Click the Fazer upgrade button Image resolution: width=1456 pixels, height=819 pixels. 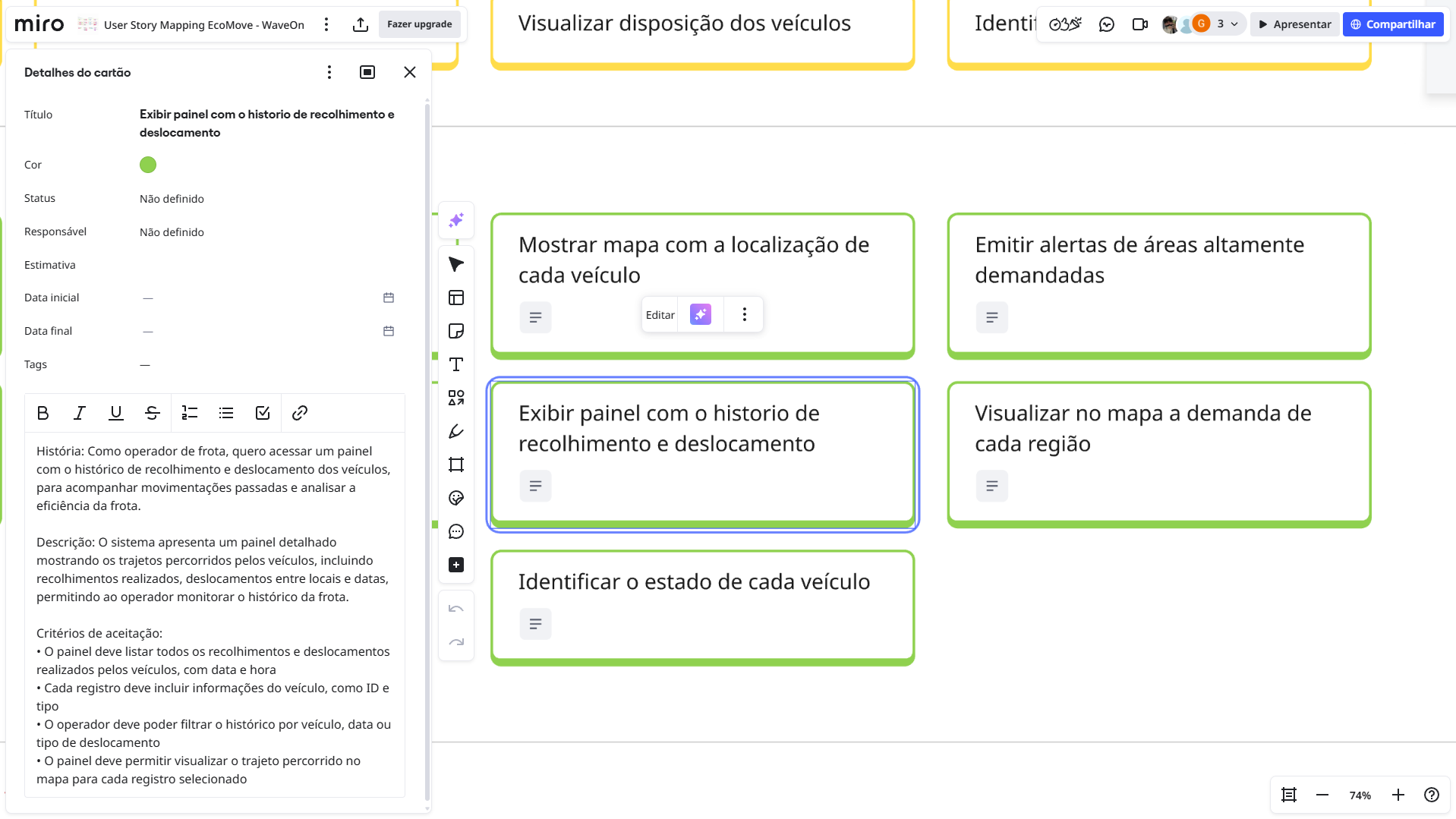419,24
